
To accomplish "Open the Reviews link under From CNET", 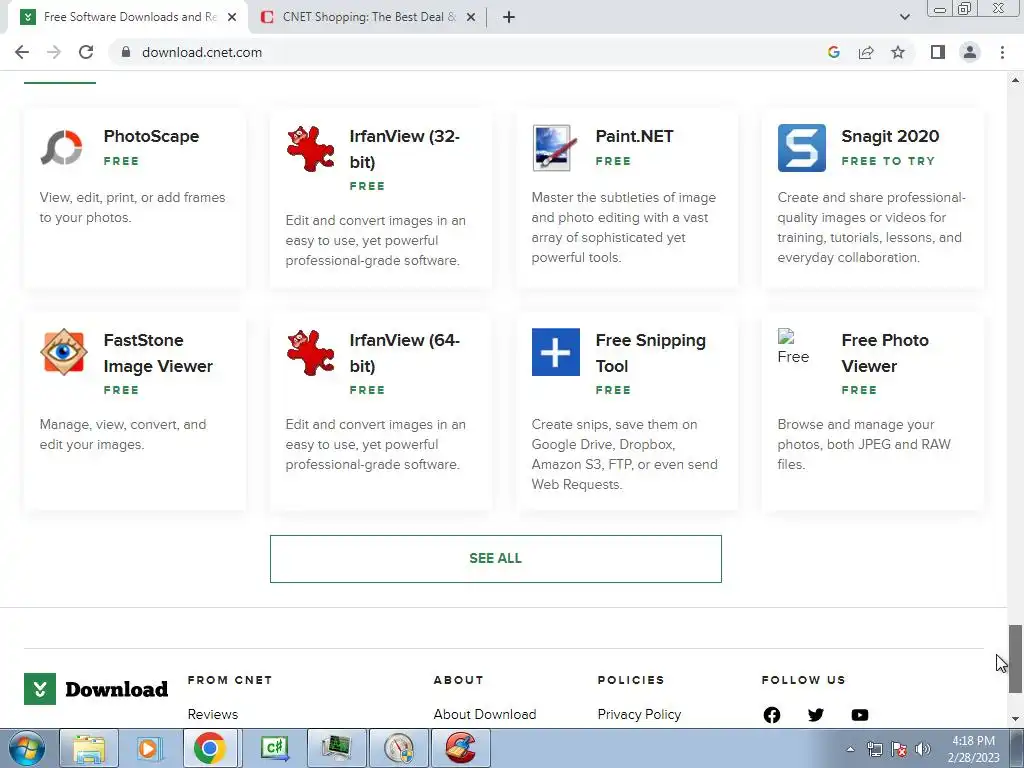I will [213, 714].
